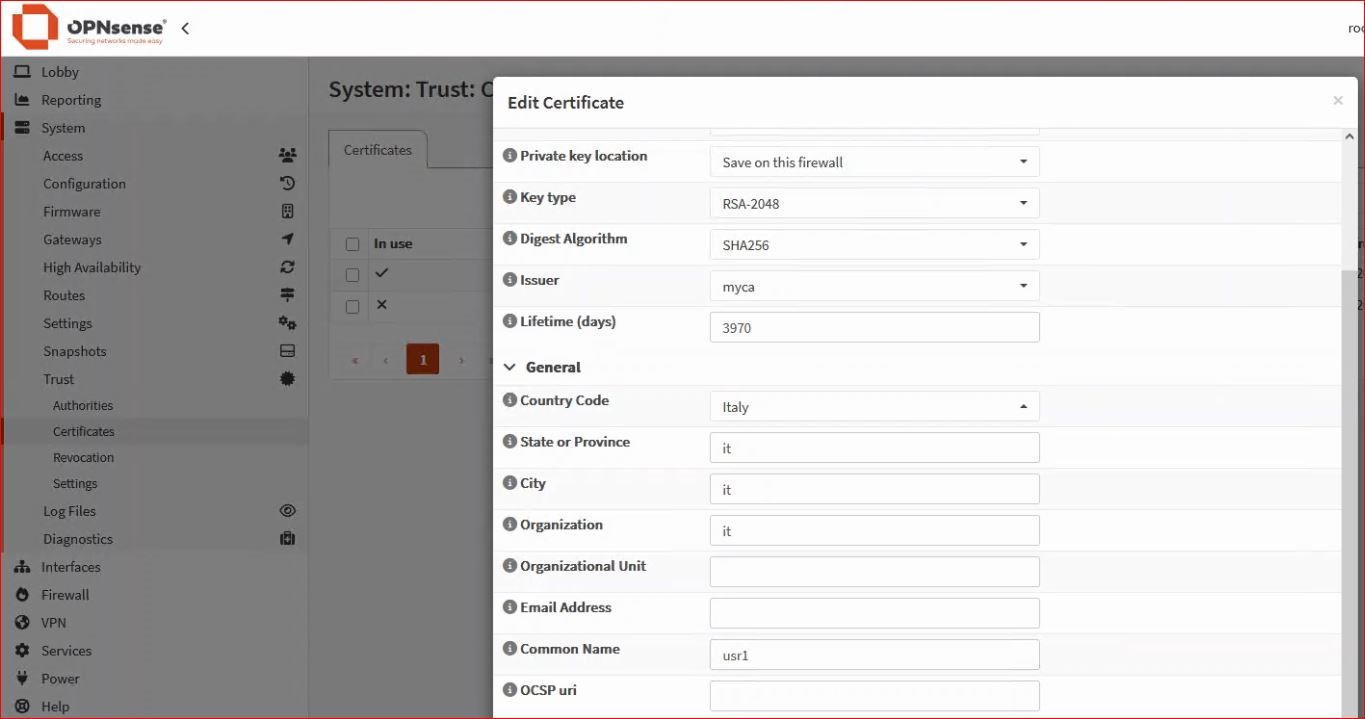Check the first certificate row checkbox

point(352,275)
